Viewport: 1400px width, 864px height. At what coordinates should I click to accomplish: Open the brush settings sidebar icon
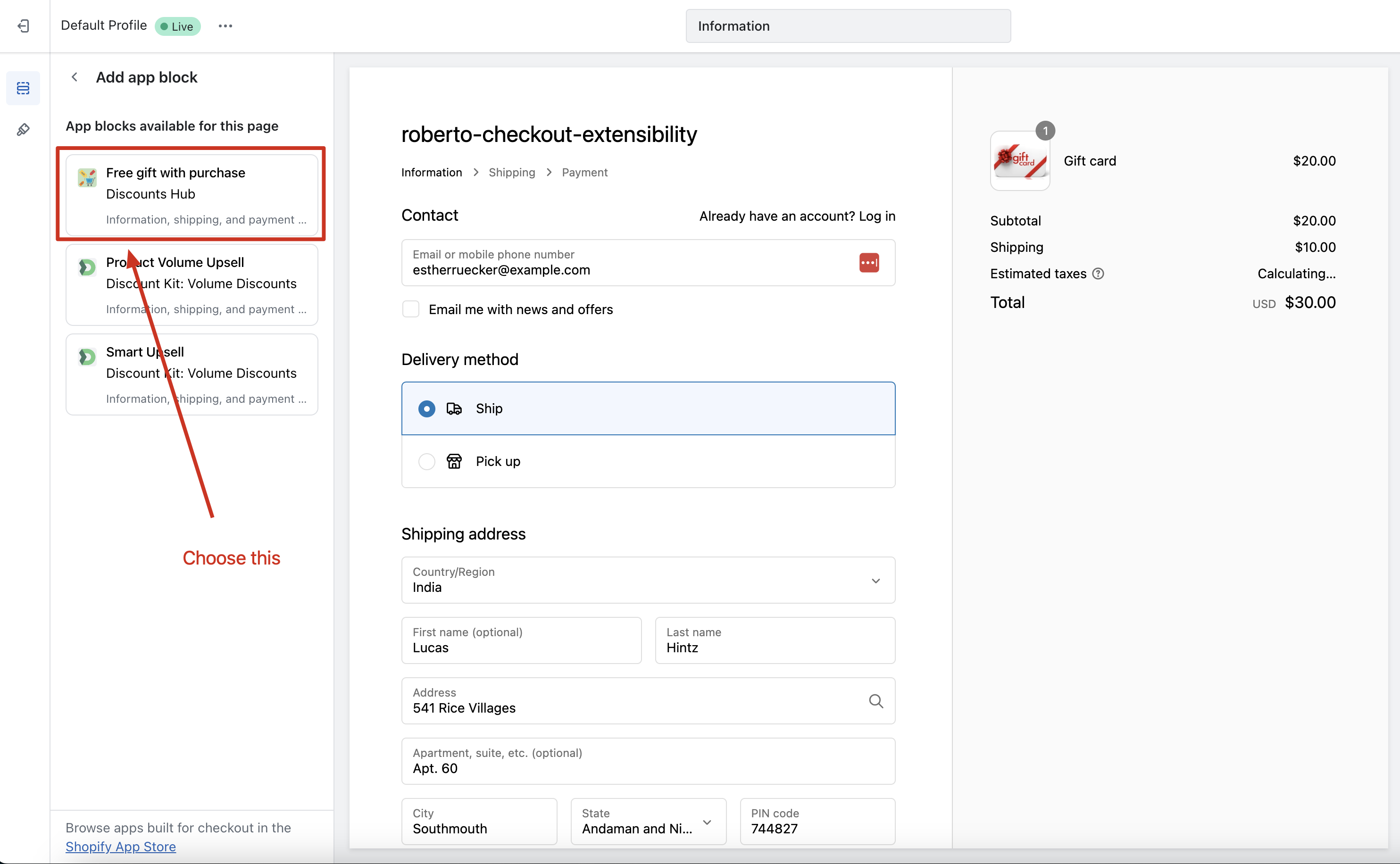pos(24,130)
